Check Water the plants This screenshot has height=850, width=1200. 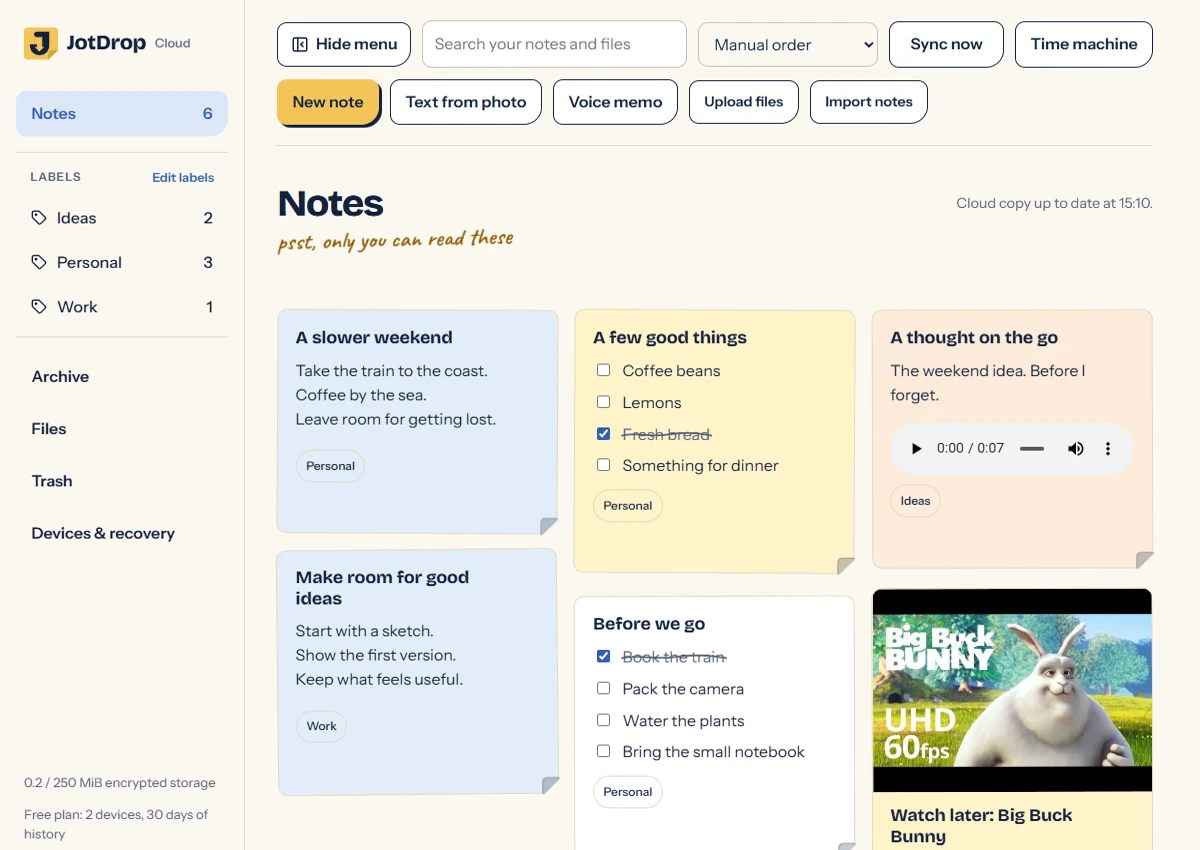tap(603, 720)
